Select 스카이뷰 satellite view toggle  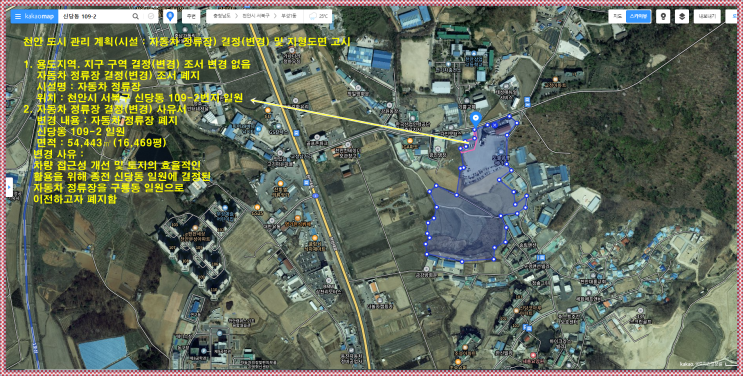click(x=638, y=16)
